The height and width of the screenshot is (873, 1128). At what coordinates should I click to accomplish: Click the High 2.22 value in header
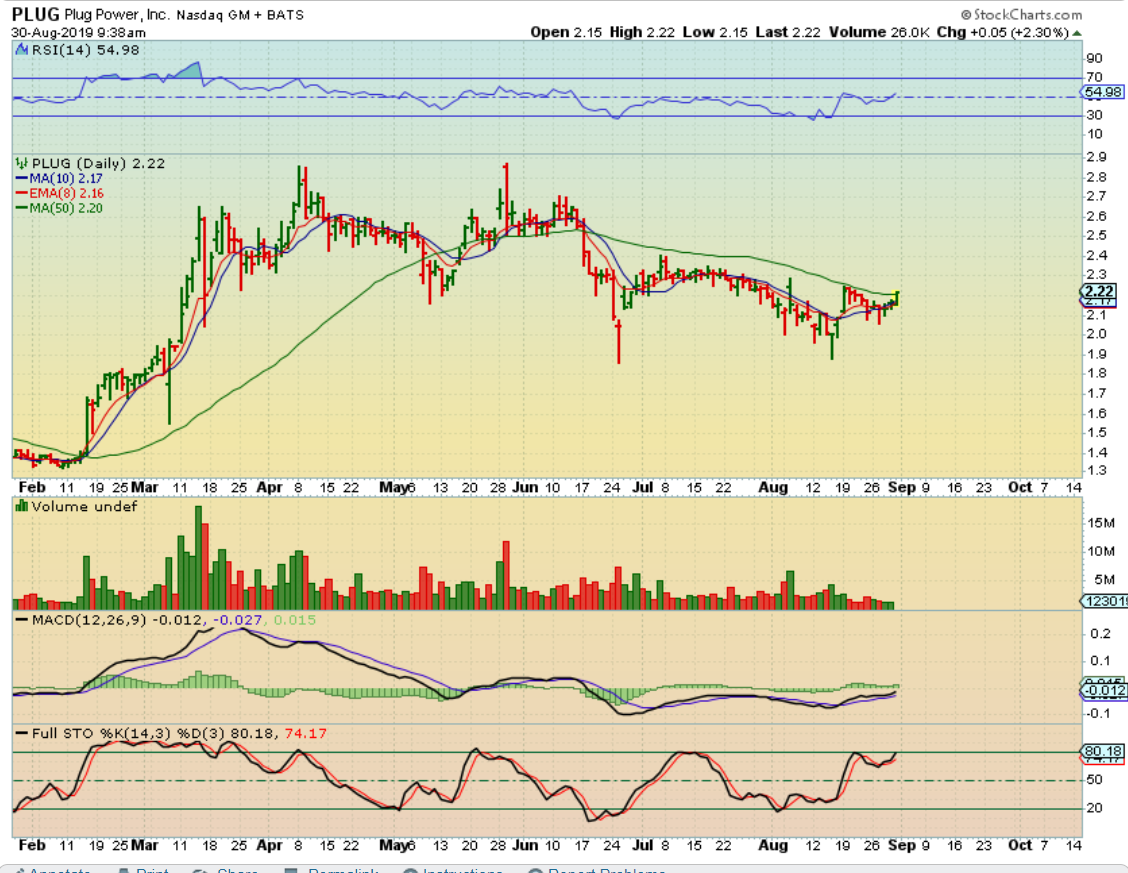[642, 32]
